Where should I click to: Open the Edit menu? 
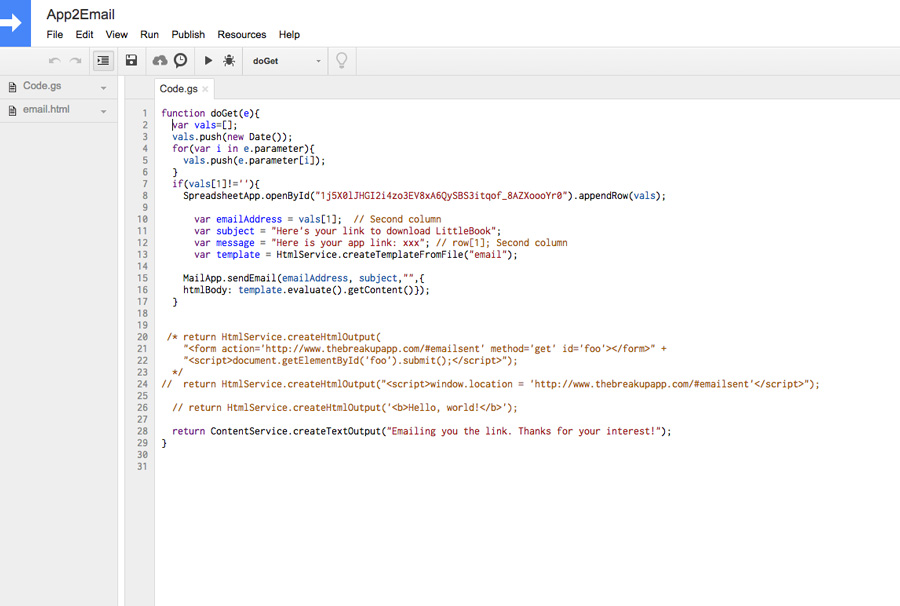[84, 34]
